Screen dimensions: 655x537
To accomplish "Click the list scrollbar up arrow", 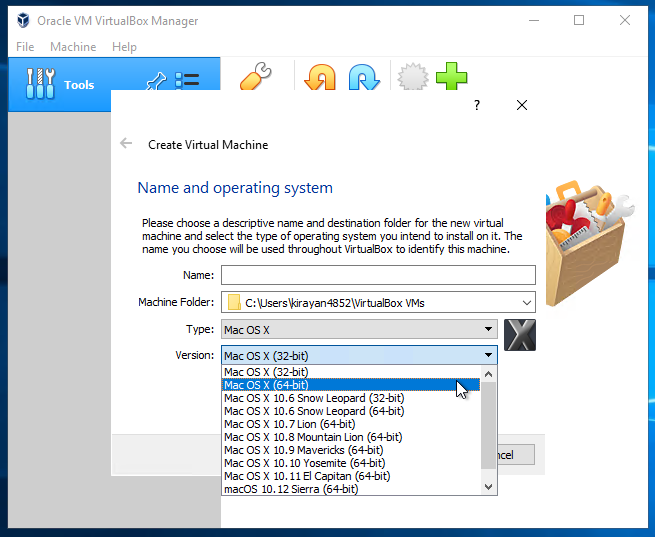I will (488, 374).
